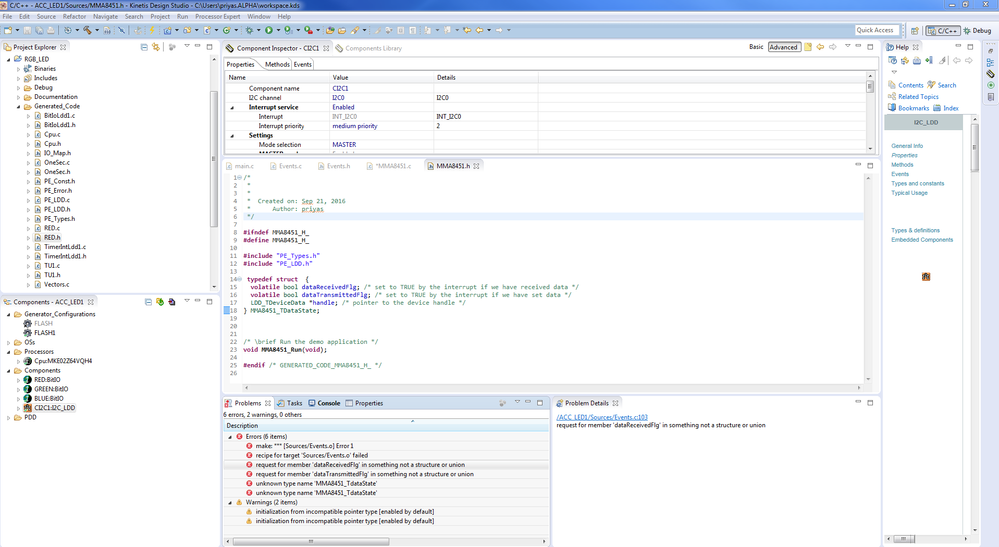Open the ACC_LED1/Sources/Events.c:103 link
Viewport: 999px width, 547px height.
(602, 417)
